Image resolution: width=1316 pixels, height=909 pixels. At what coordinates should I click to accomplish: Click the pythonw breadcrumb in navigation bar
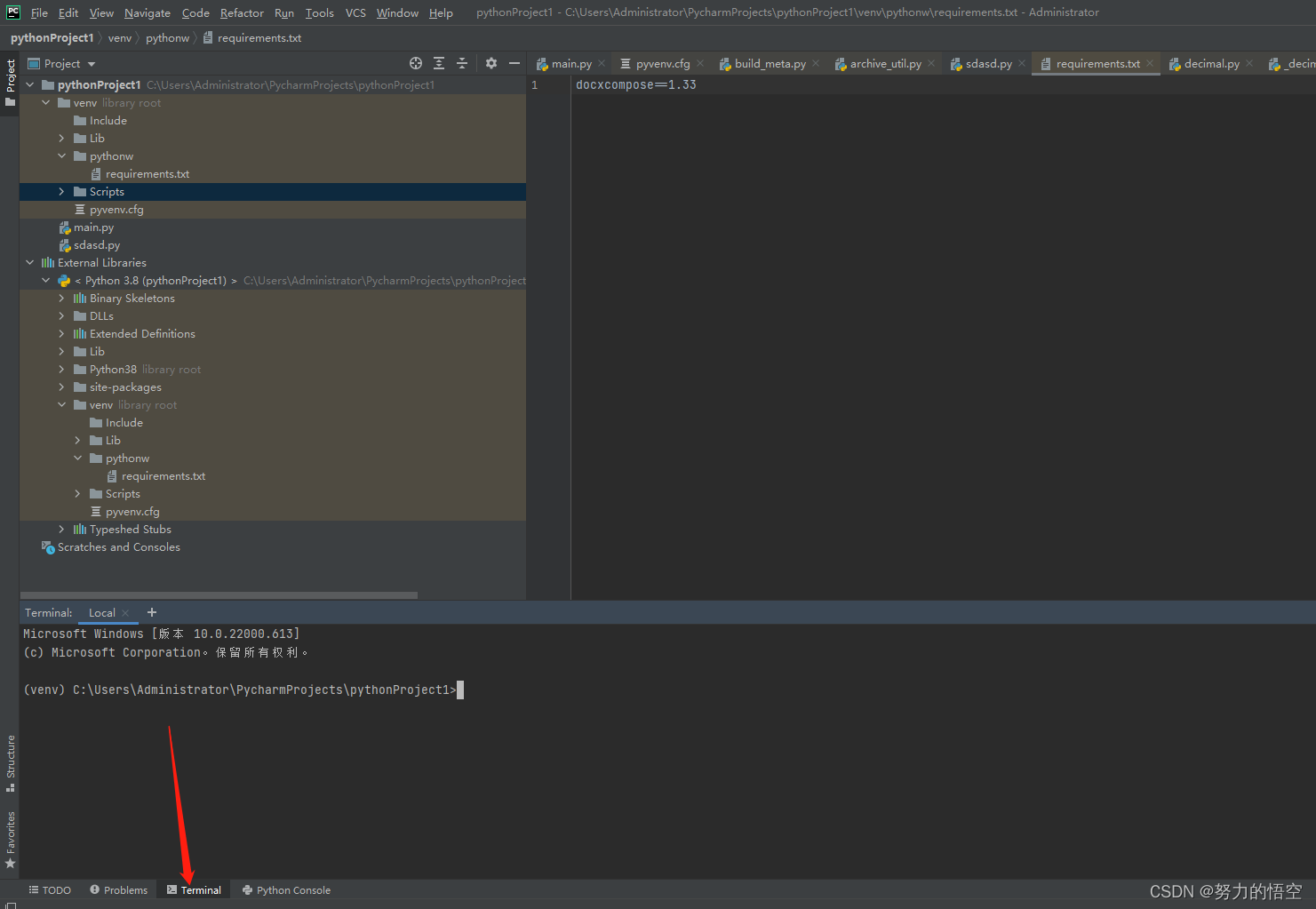(x=168, y=37)
